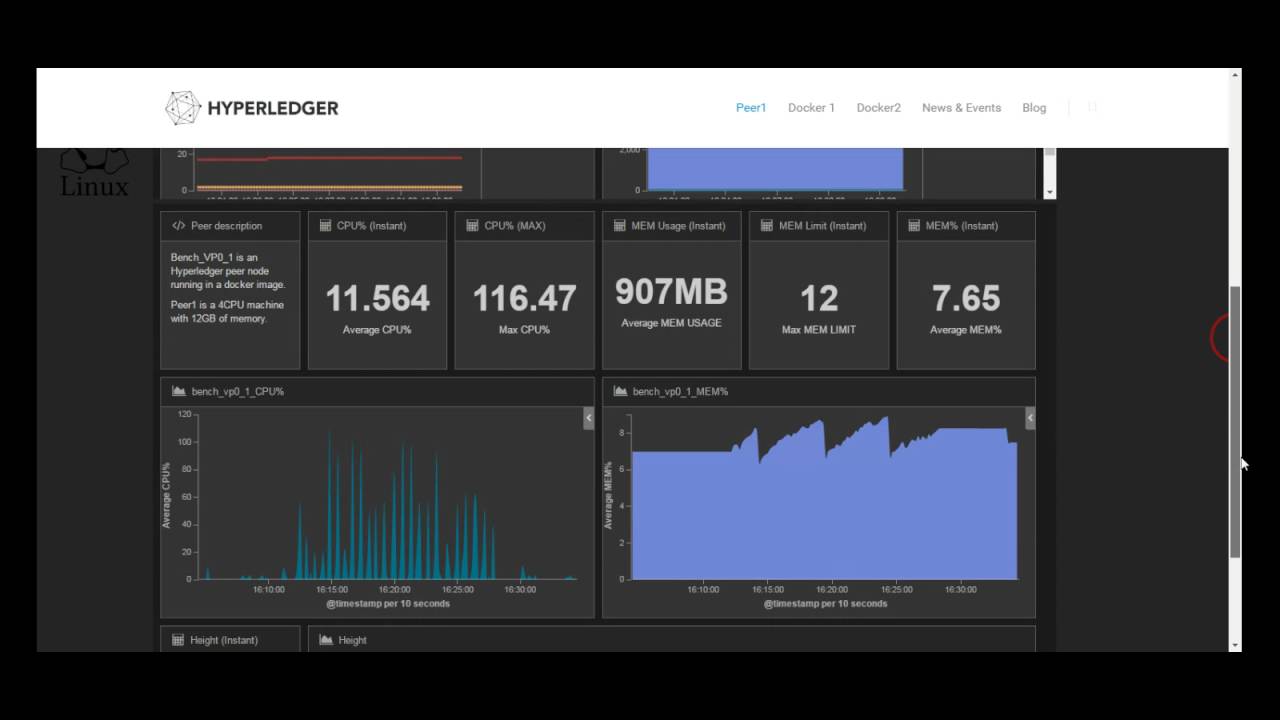Viewport: 1280px width, 720px height.
Task: Switch to the Docker 1 tab
Action: pos(811,108)
